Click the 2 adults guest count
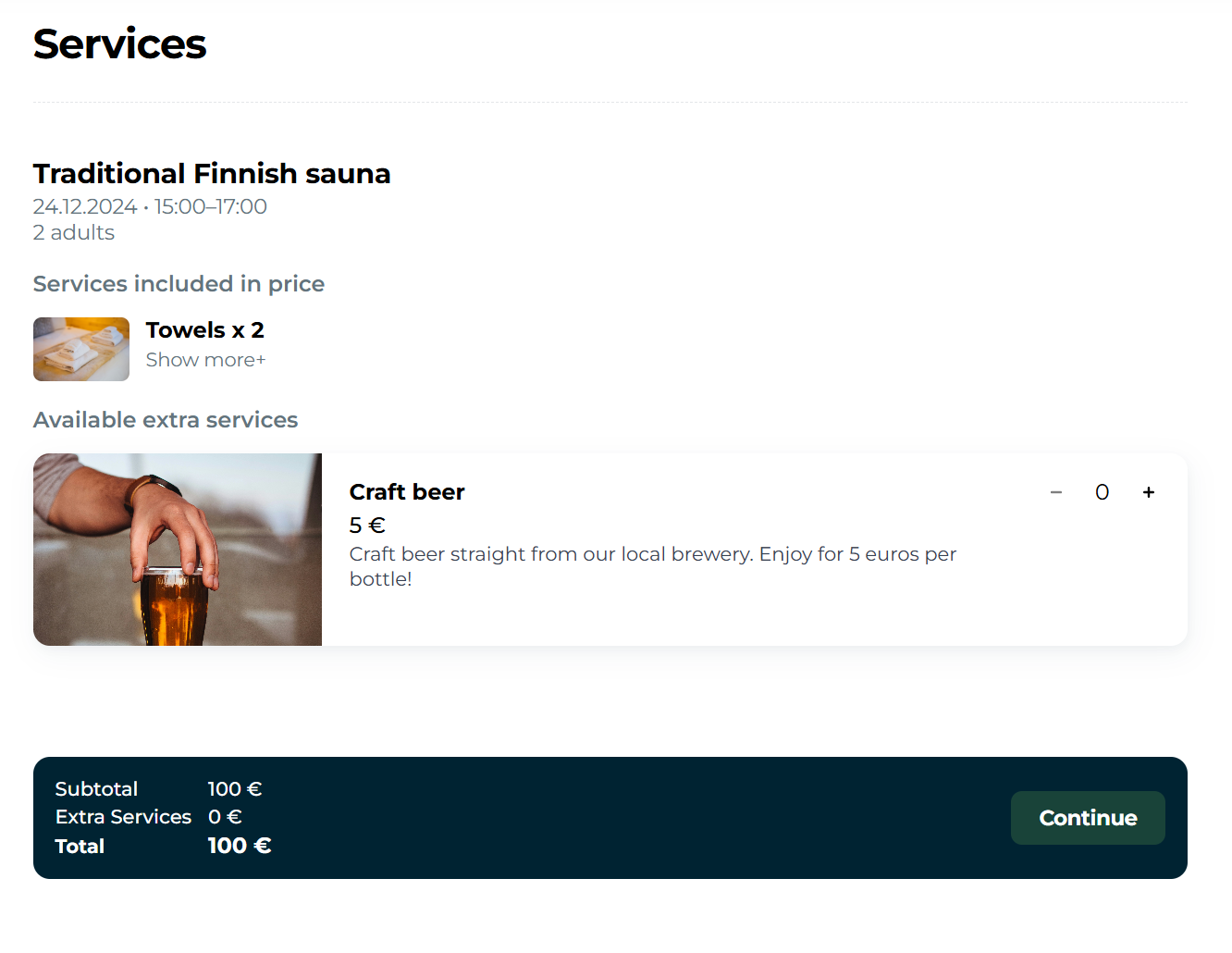The height and width of the screenshot is (953, 1232). 74,232
